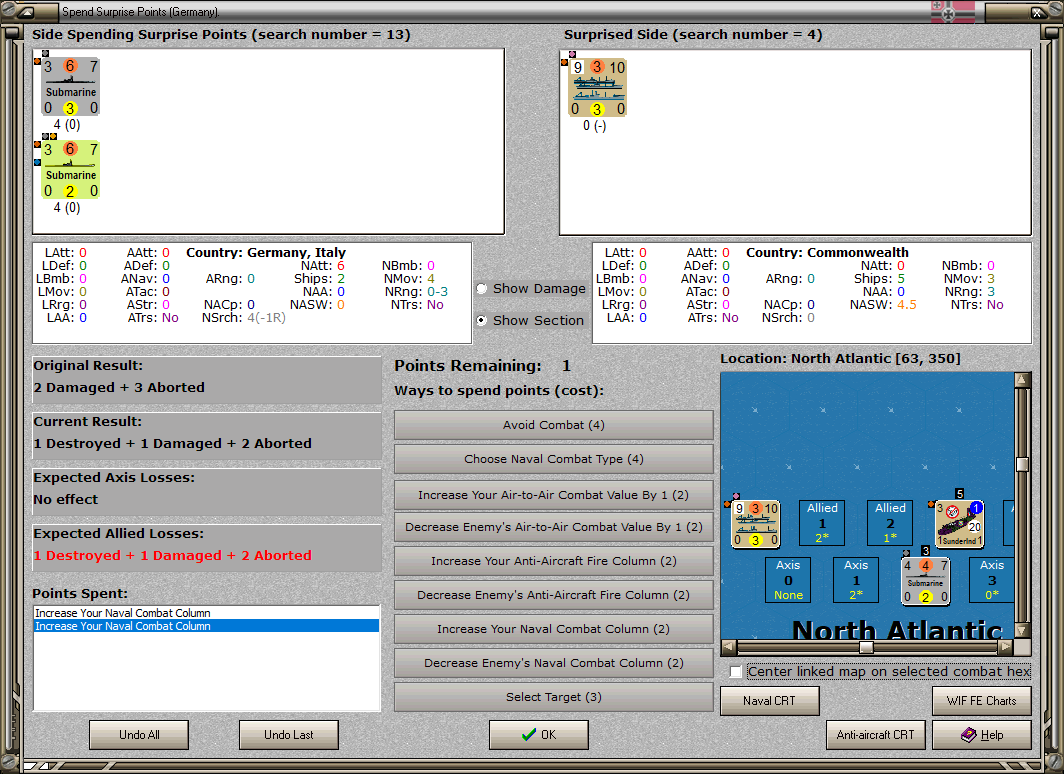Select the Axis 1 sea box

tap(856, 580)
